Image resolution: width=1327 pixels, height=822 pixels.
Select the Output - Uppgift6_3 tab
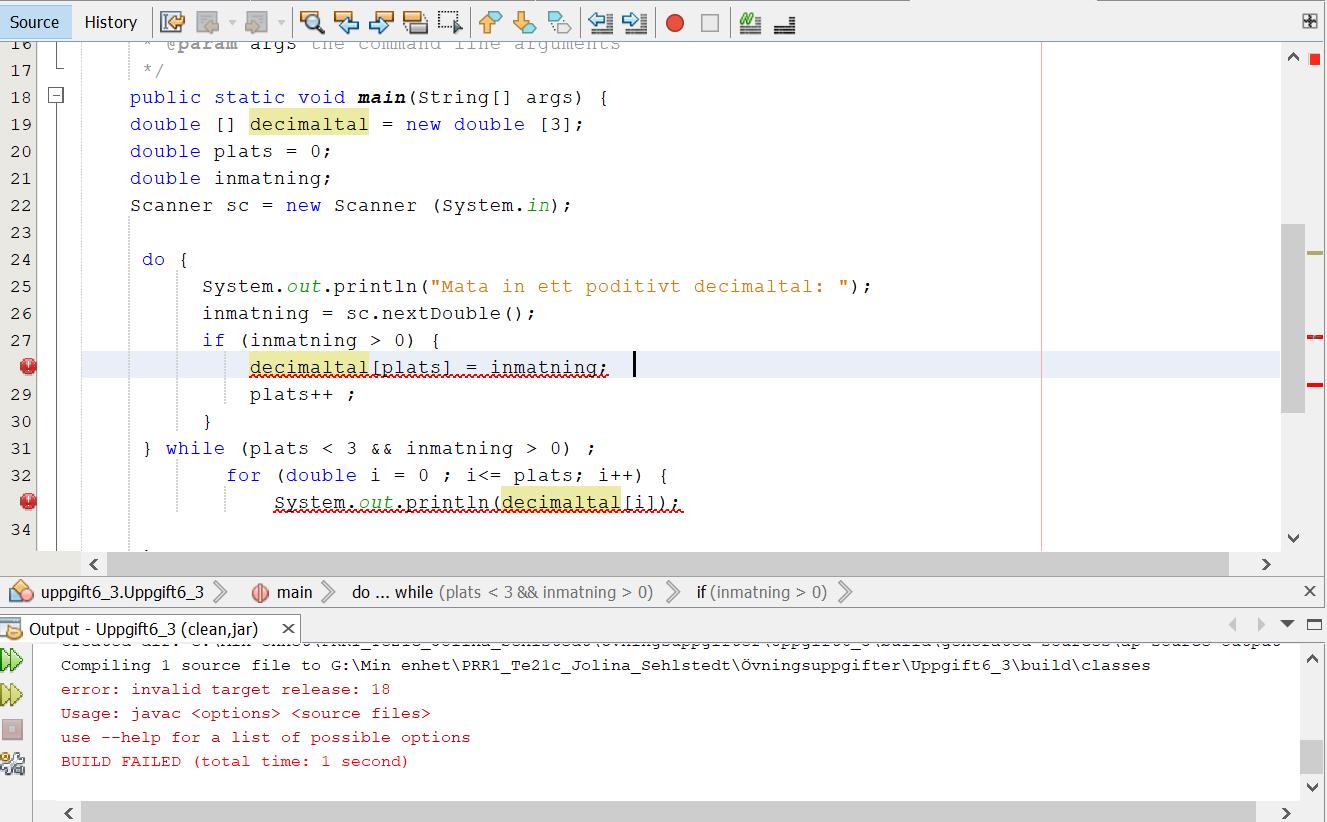(143, 629)
